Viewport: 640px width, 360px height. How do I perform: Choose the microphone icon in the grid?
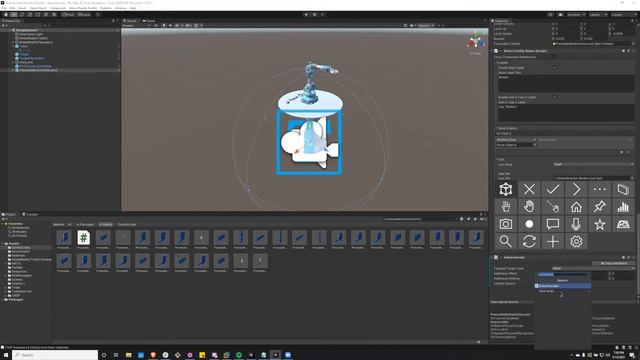point(576,224)
